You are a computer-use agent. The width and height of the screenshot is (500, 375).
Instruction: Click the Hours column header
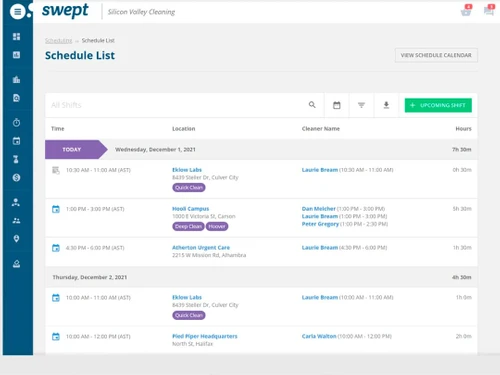pyautogui.click(x=463, y=129)
